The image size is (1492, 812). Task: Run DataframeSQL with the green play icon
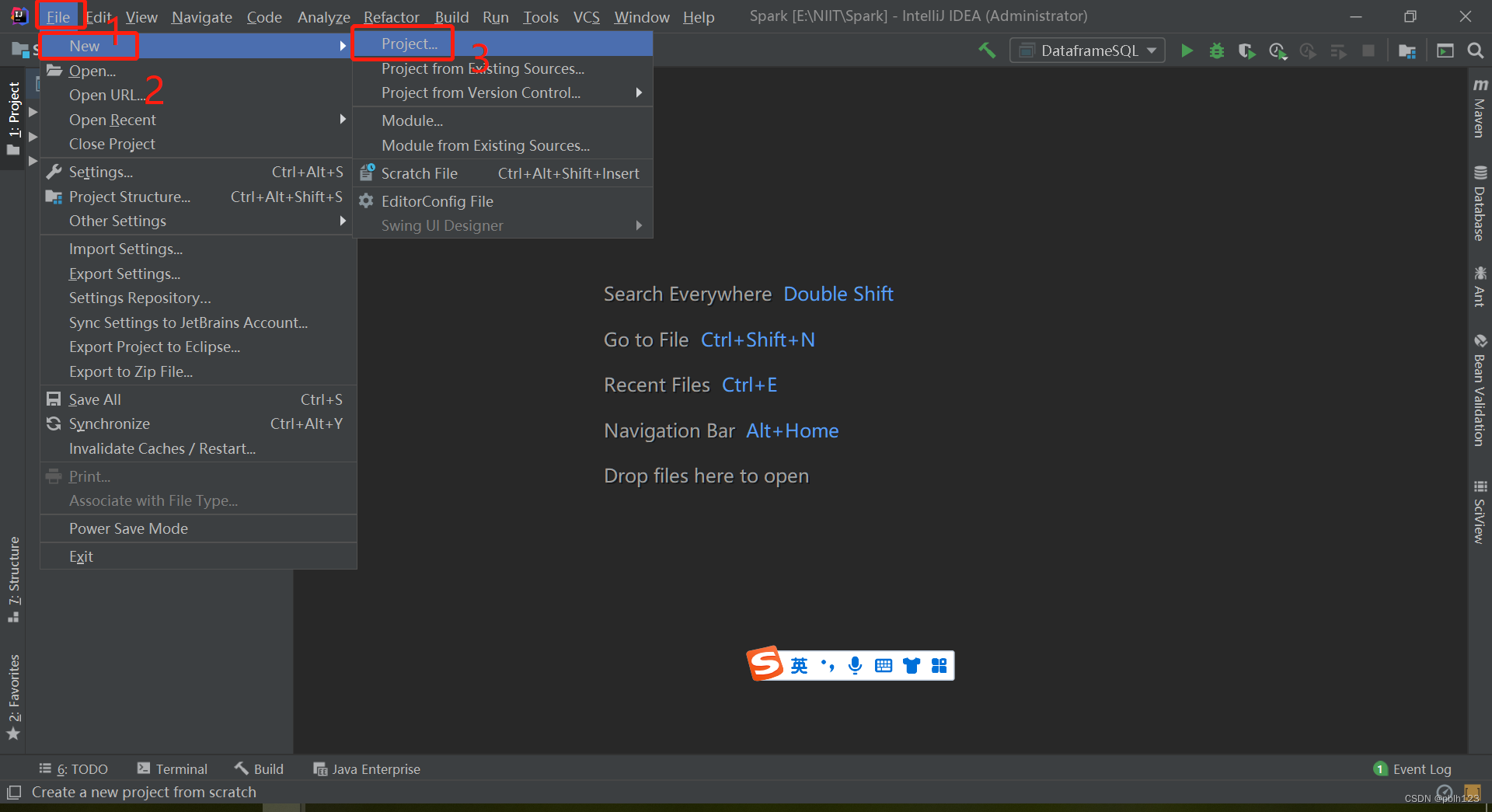pyautogui.click(x=1187, y=51)
